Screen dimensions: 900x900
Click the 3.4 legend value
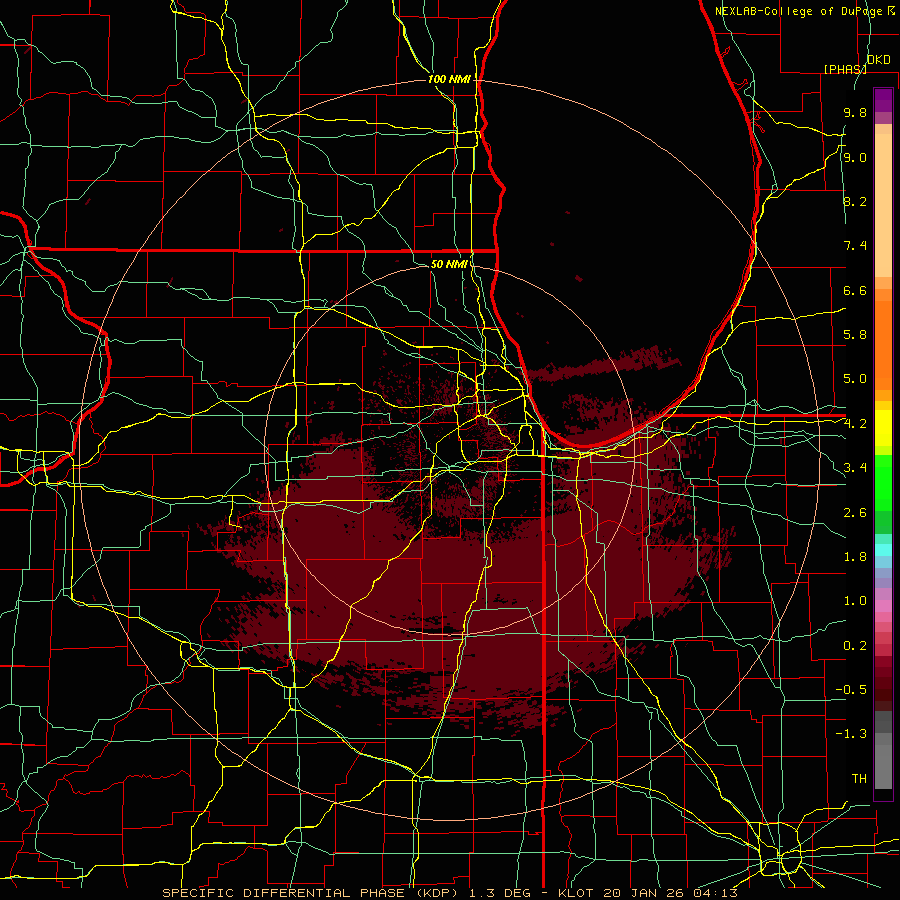click(855, 468)
